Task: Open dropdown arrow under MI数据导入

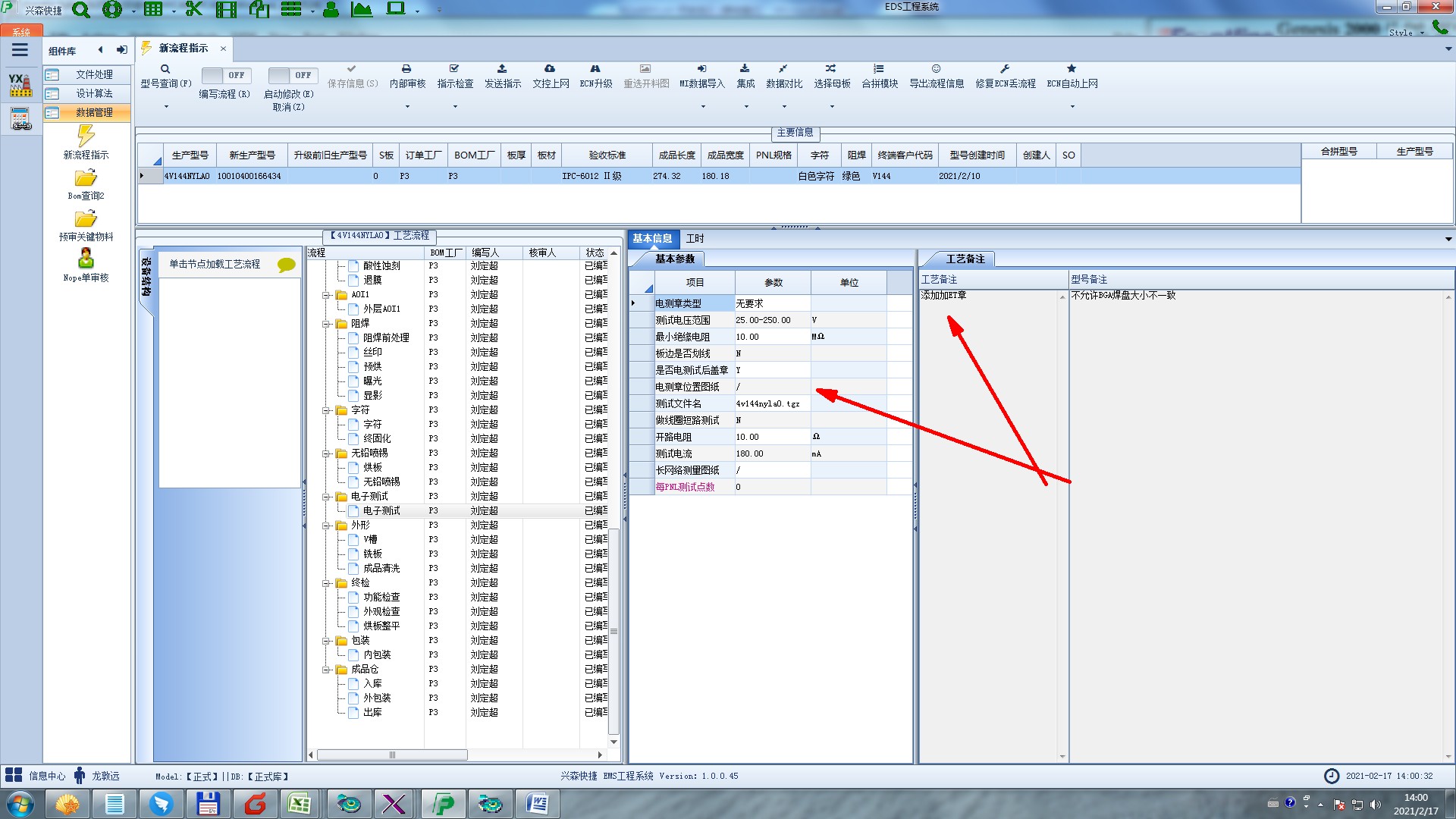Action: click(702, 106)
